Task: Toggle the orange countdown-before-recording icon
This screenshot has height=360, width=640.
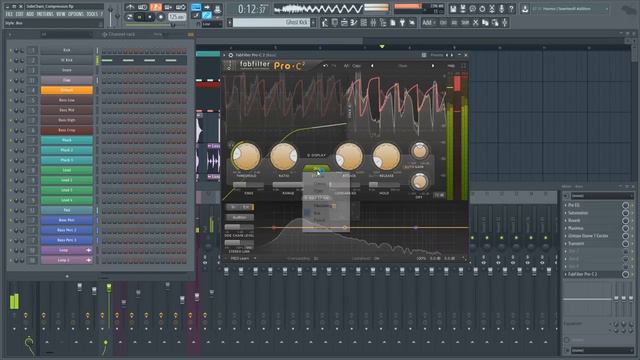Action: click(x=156, y=7)
